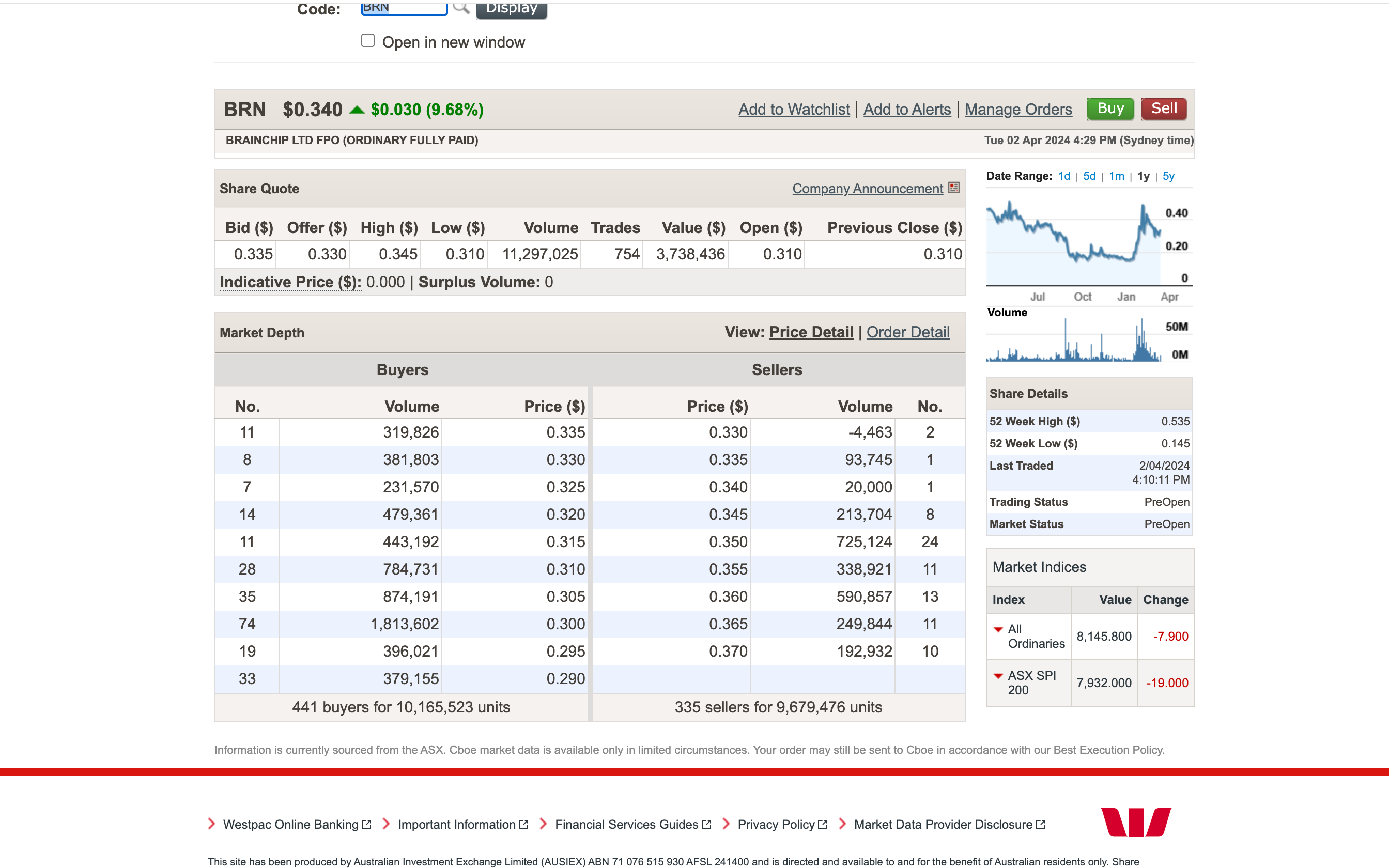Tick the Open in new window checkbox
1389x868 pixels.
point(368,41)
